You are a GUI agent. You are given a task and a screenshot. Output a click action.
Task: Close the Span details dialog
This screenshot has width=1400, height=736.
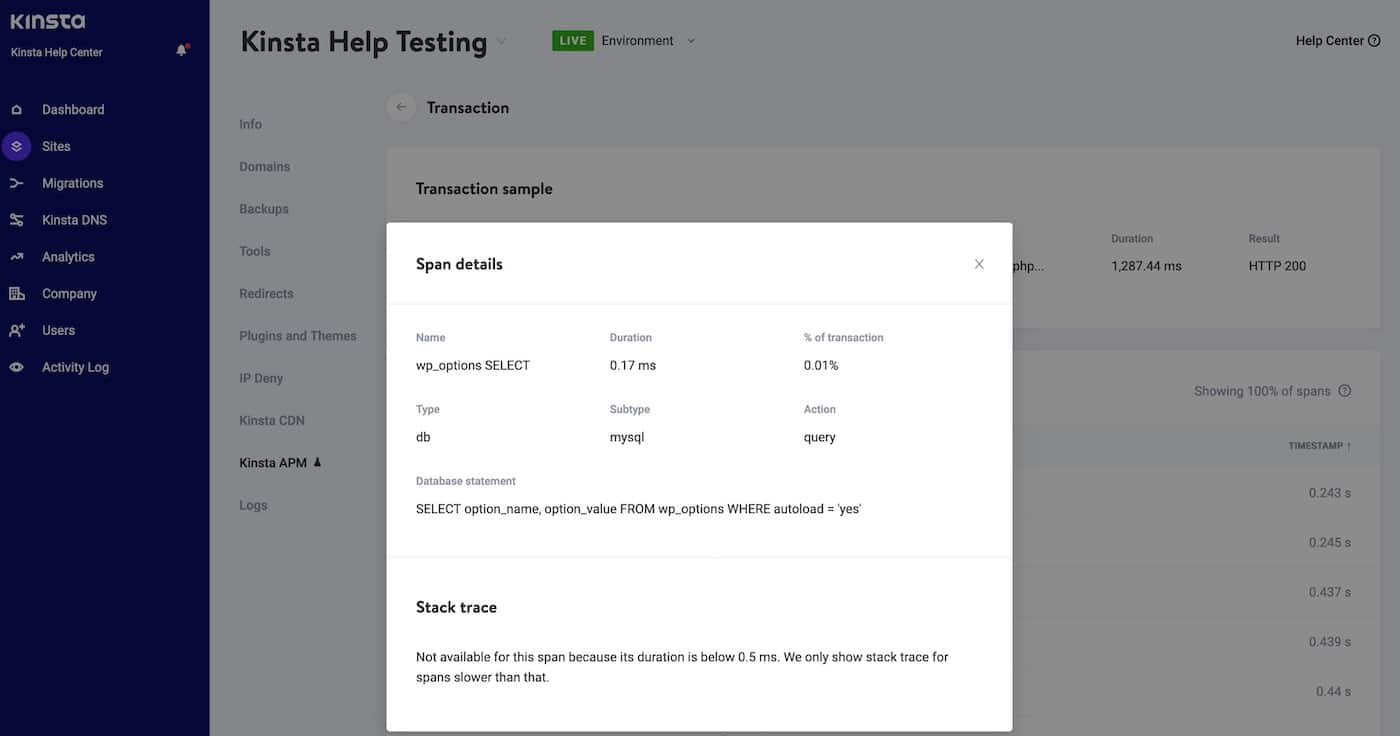(x=979, y=264)
